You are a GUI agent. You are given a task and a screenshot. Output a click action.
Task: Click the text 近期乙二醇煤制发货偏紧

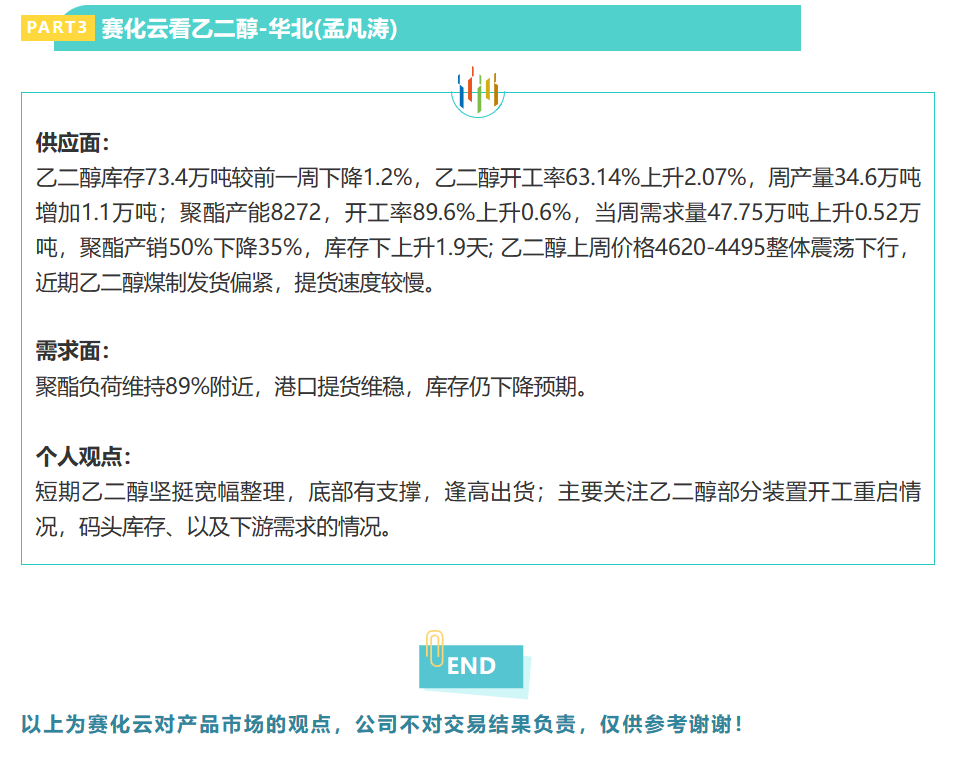tap(154, 282)
